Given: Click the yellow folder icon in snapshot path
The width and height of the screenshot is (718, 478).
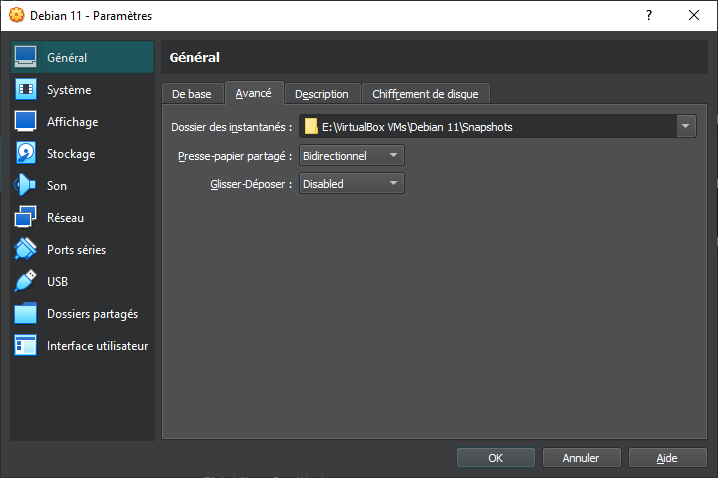Looking at the screenshot, I should pos(311,126).
